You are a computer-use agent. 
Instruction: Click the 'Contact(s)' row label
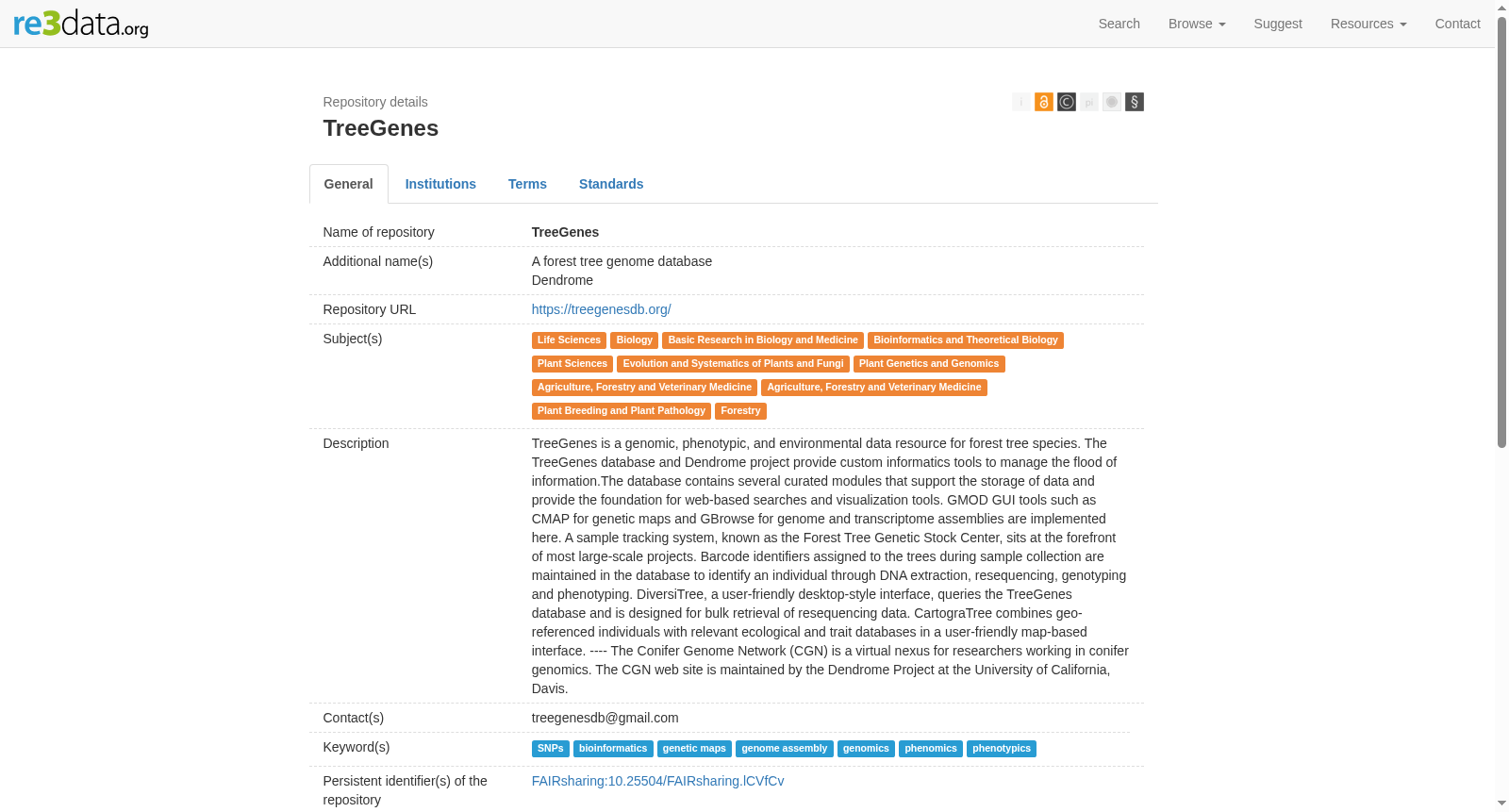click(354, 718)
